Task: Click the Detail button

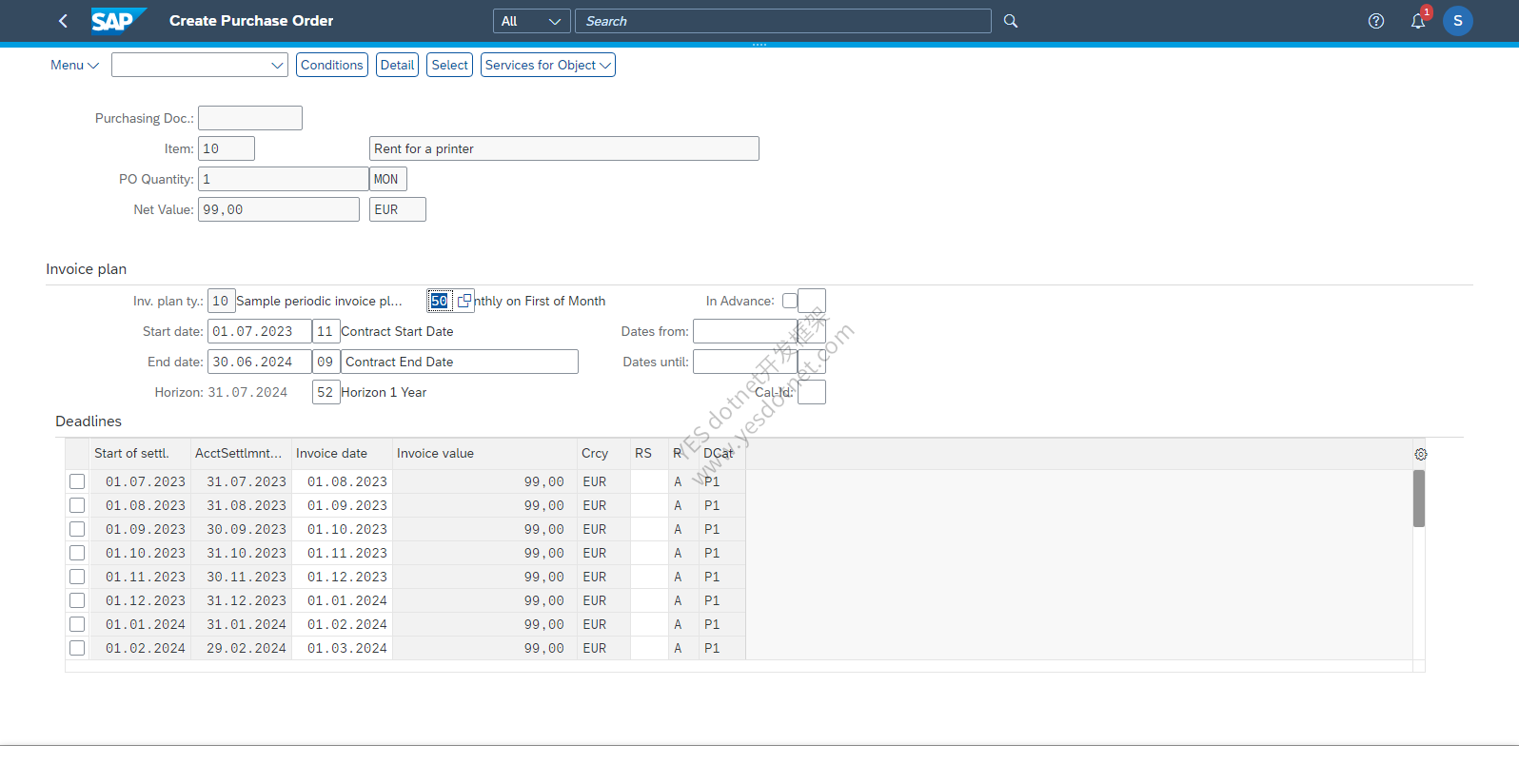Action: pyautogui.click(x=397, y=65)
